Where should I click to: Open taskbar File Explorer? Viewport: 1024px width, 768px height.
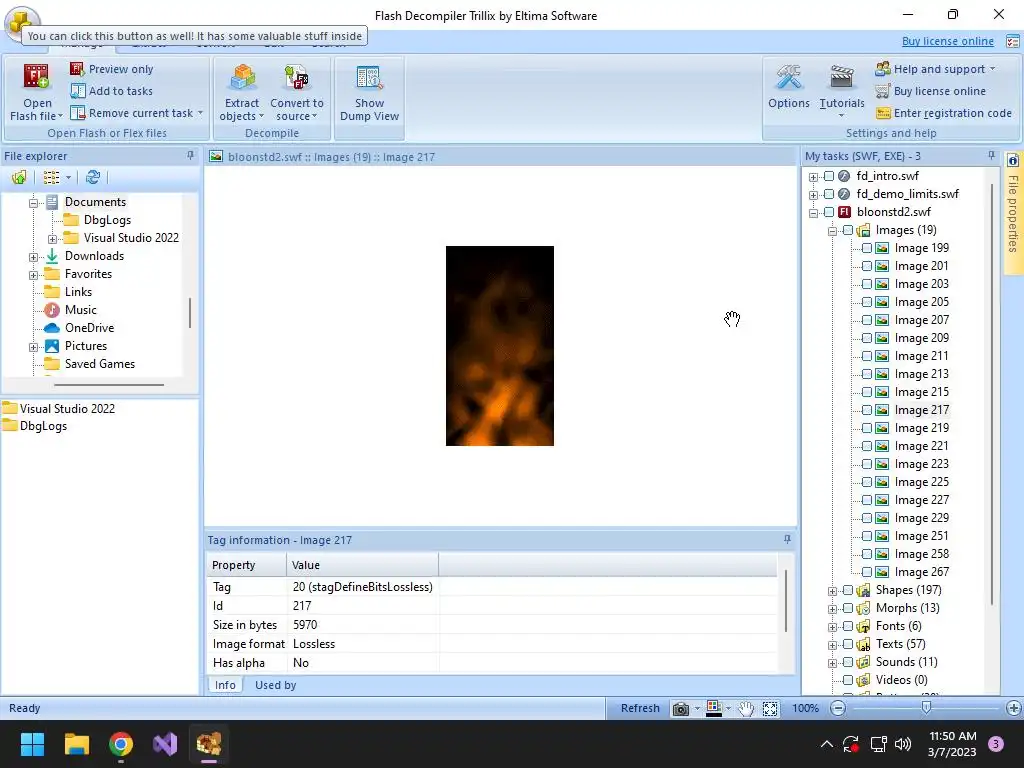click(76, 744)
